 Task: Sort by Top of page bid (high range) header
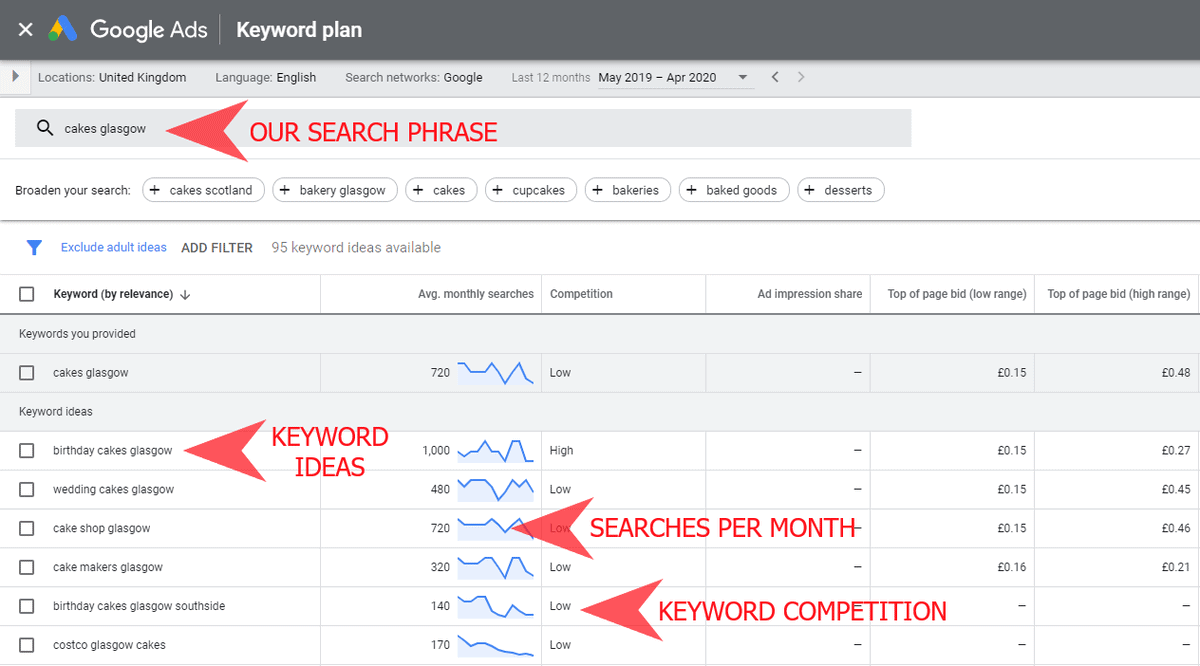coord(1118,294)
